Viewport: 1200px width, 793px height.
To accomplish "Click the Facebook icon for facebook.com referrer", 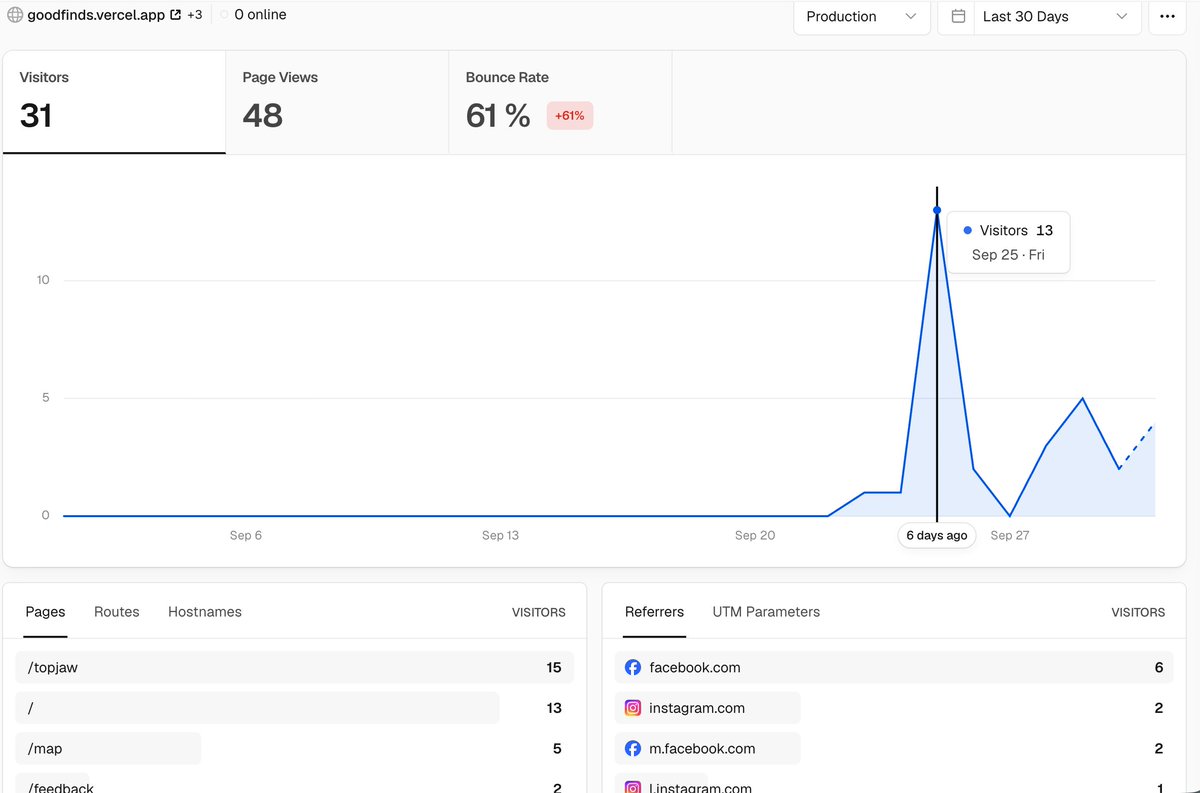I will pyautogui.click(x=633, y=667).
